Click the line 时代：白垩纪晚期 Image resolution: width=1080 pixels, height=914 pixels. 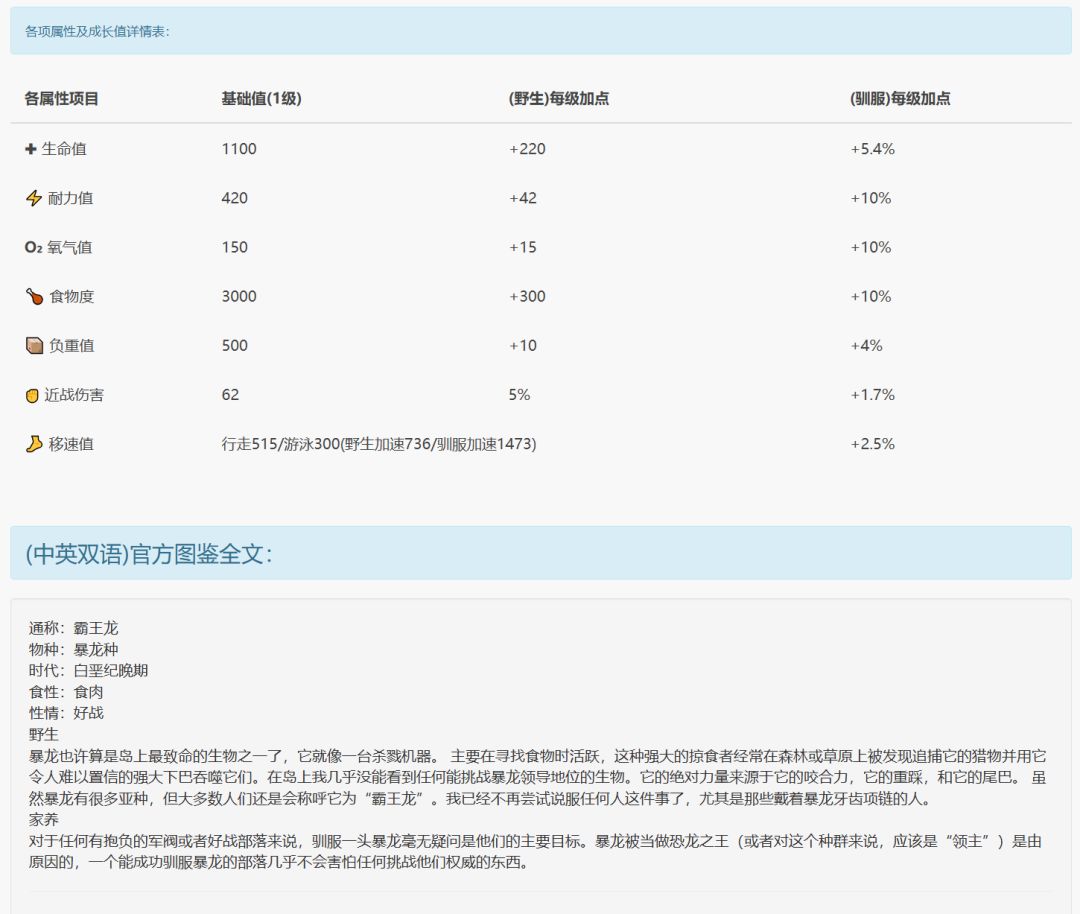(x=89, y=671)
